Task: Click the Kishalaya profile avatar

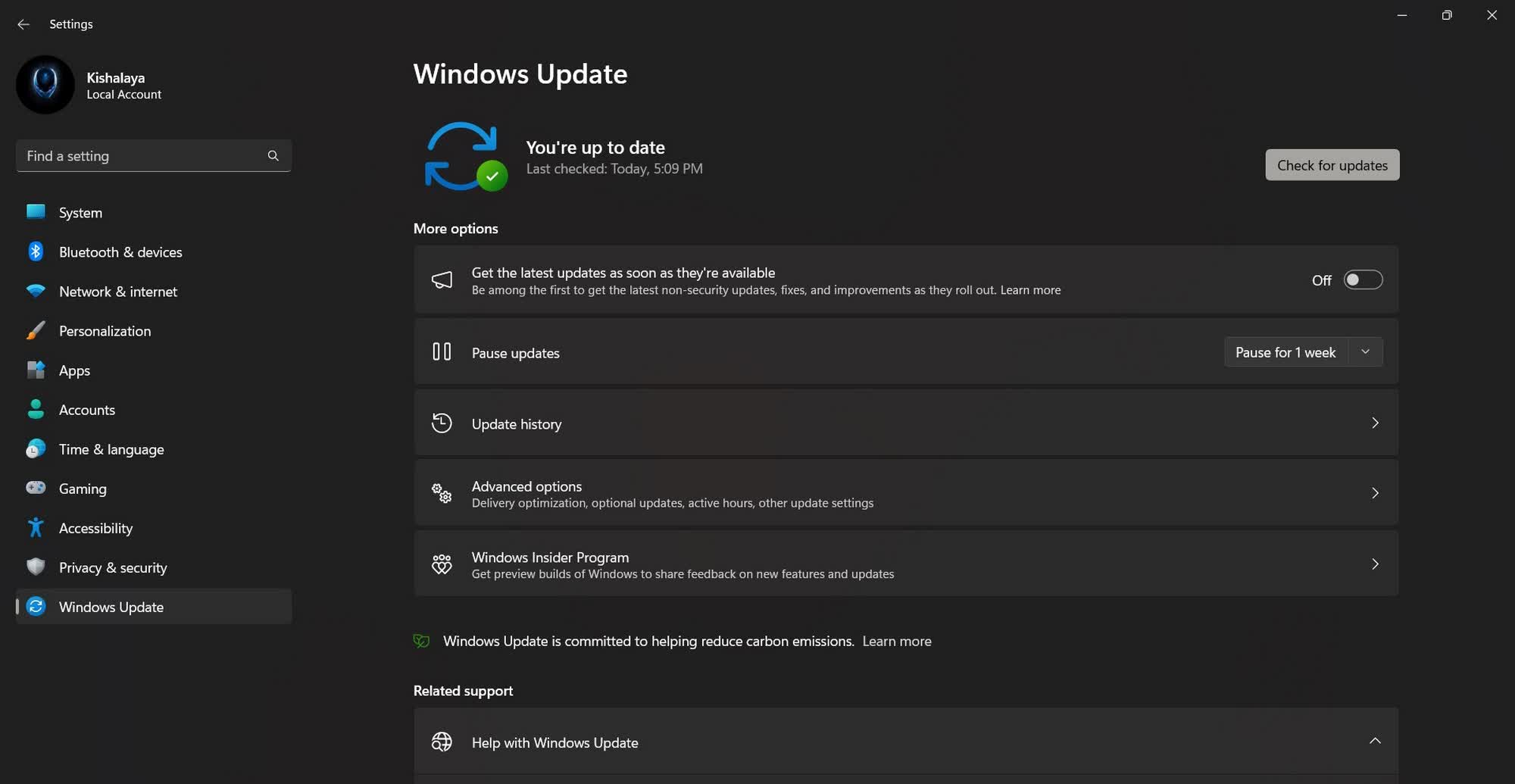Action: (45, 84)
